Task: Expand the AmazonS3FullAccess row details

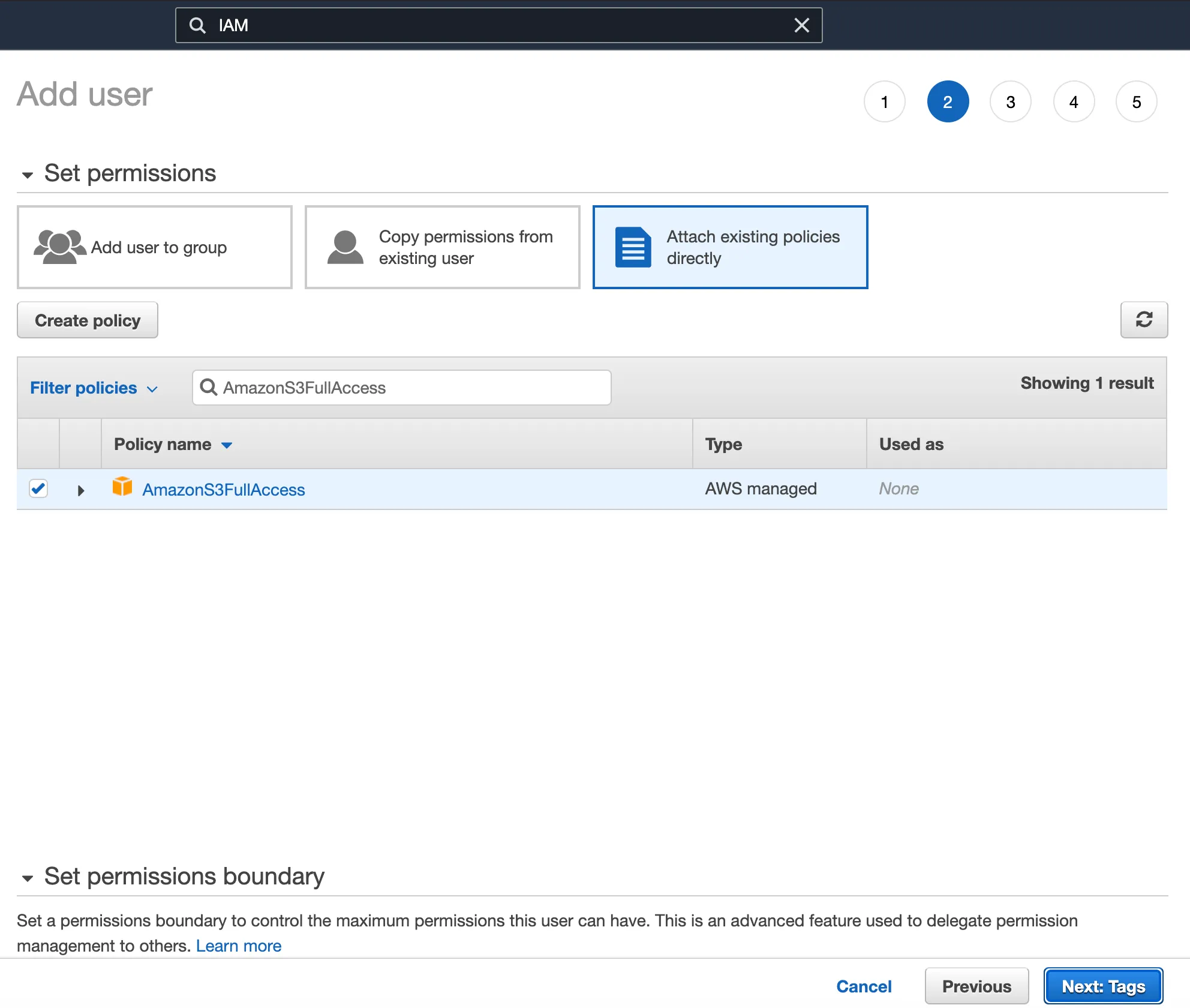Action: click(x=81, y=490)
